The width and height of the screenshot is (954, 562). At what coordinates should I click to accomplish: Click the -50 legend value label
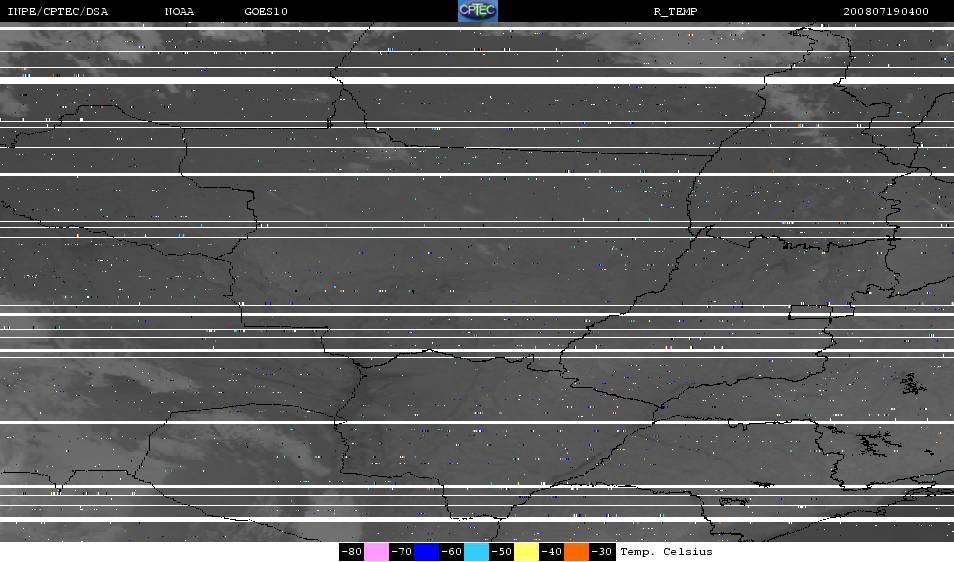pos(502,552)
